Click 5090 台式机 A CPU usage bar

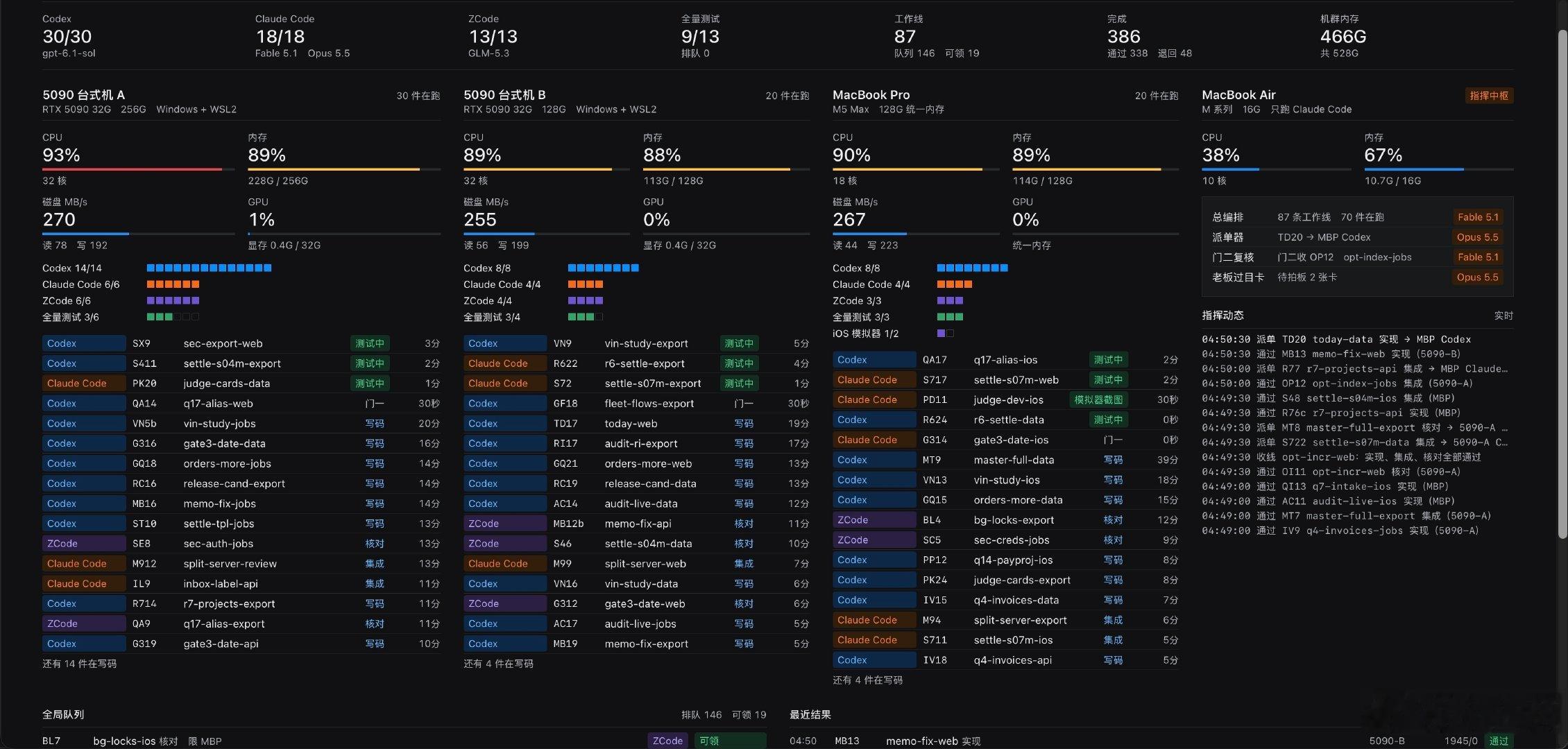point(138,169)
